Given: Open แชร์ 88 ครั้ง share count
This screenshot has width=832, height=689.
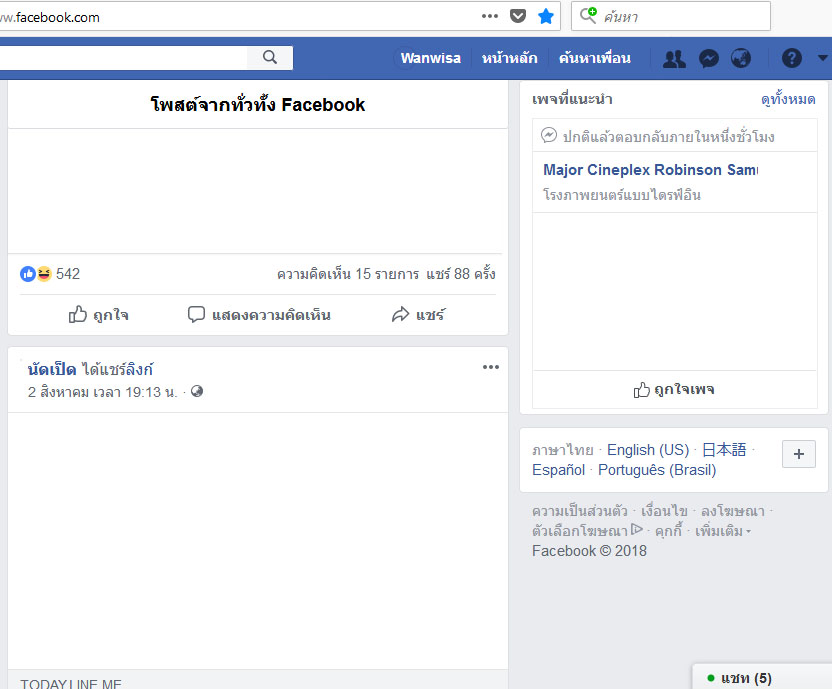Looking at the screenshot, I should [461, 274].
